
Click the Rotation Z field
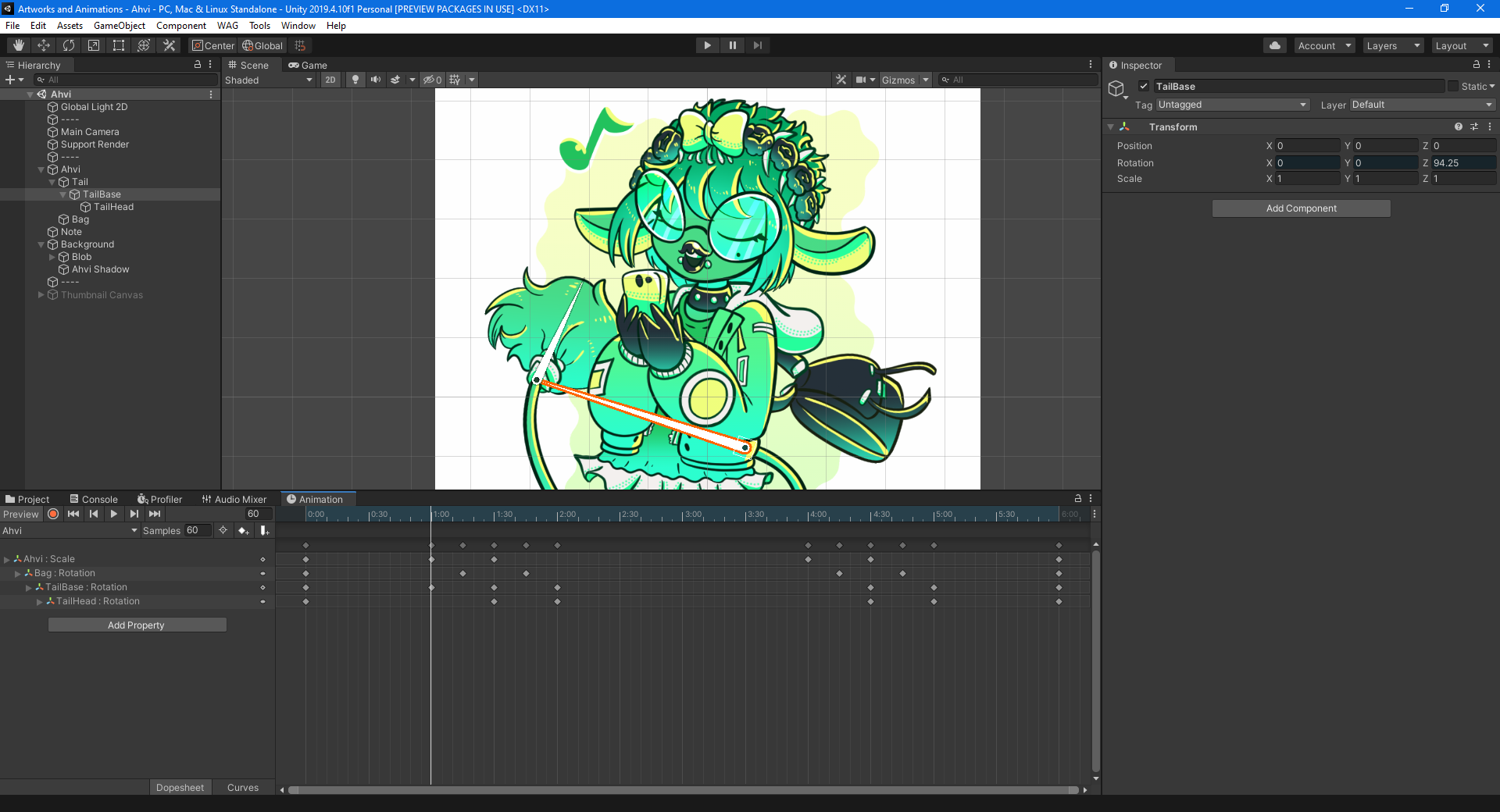click(1464, 162)
